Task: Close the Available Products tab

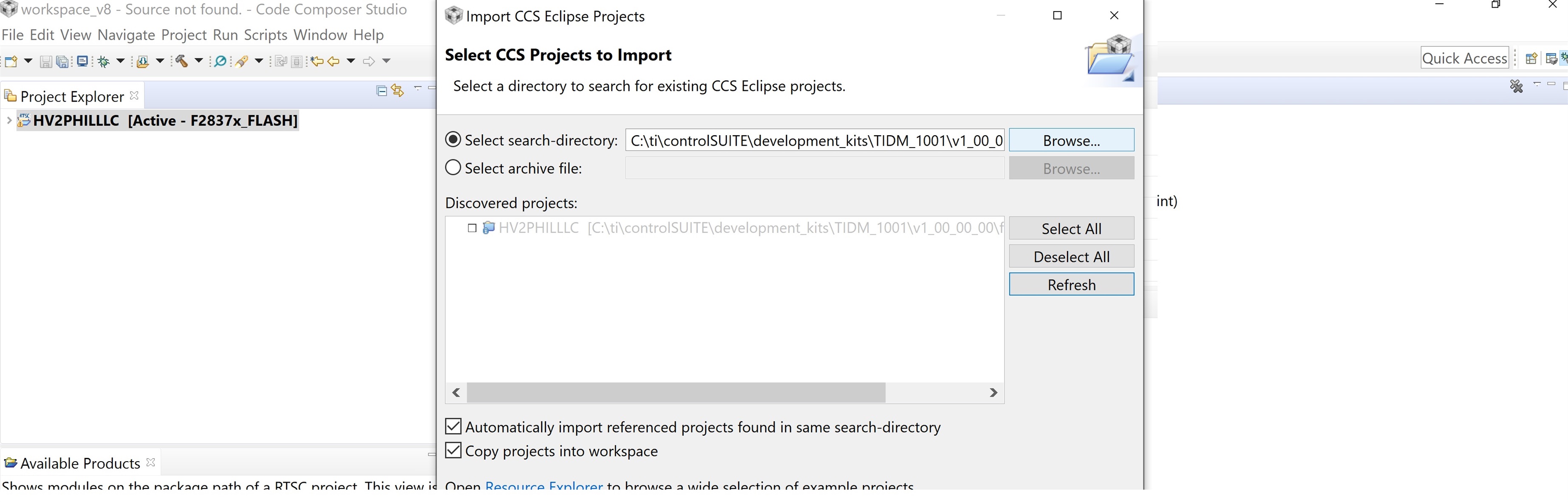Action: (x=151, y=462)
